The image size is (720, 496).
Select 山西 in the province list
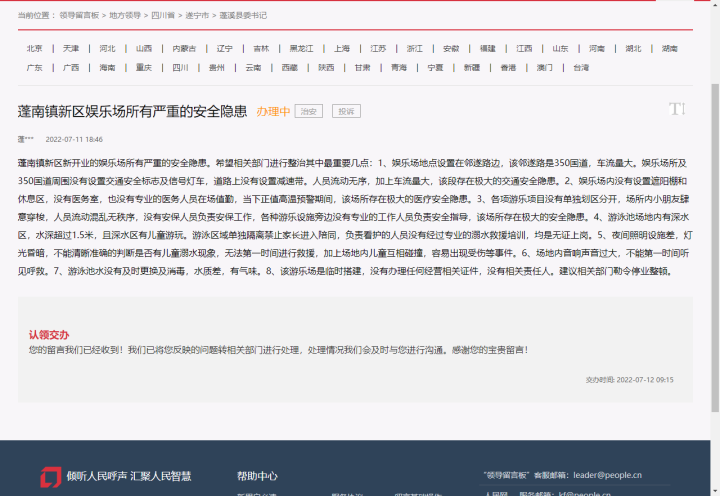point(144,48)
